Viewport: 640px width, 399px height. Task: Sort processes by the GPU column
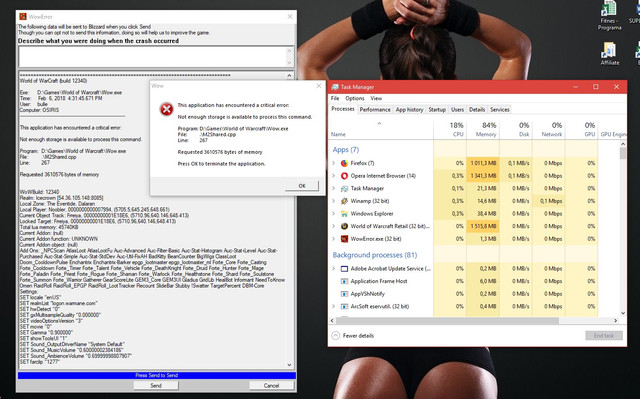pyautogui.click(x=582, y=129)
